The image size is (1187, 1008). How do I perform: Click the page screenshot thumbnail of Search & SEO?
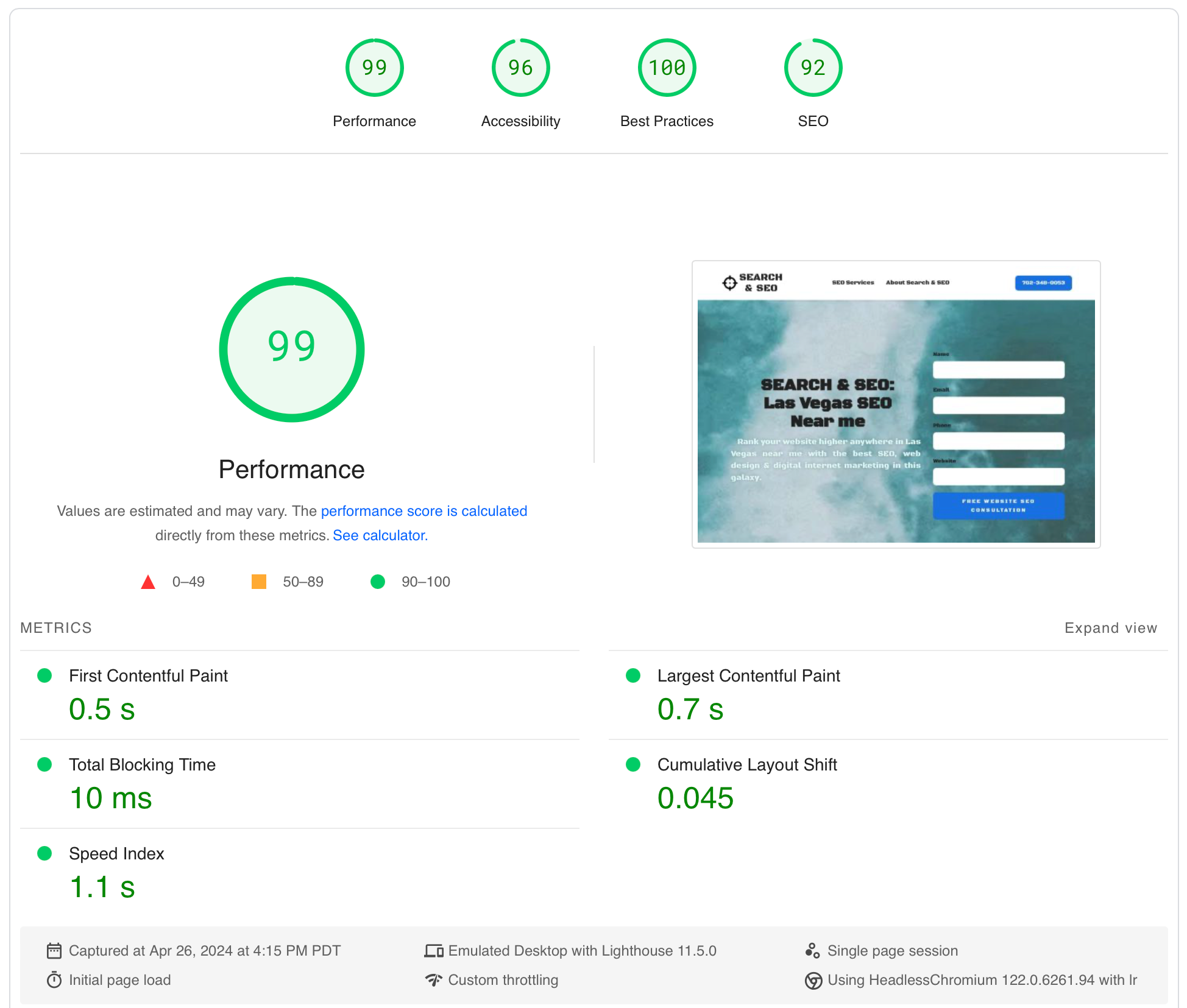click(x=896, y=404)
